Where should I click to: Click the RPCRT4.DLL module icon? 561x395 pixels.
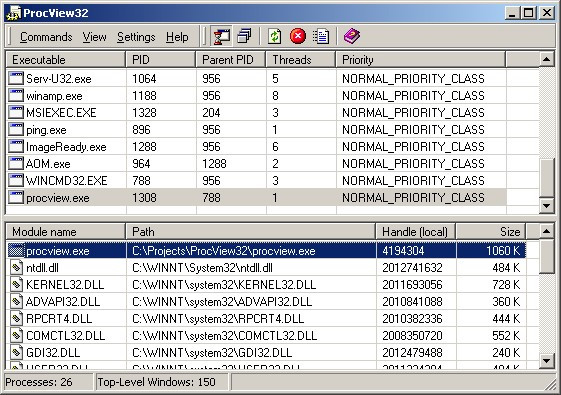(x=16, y=318)
